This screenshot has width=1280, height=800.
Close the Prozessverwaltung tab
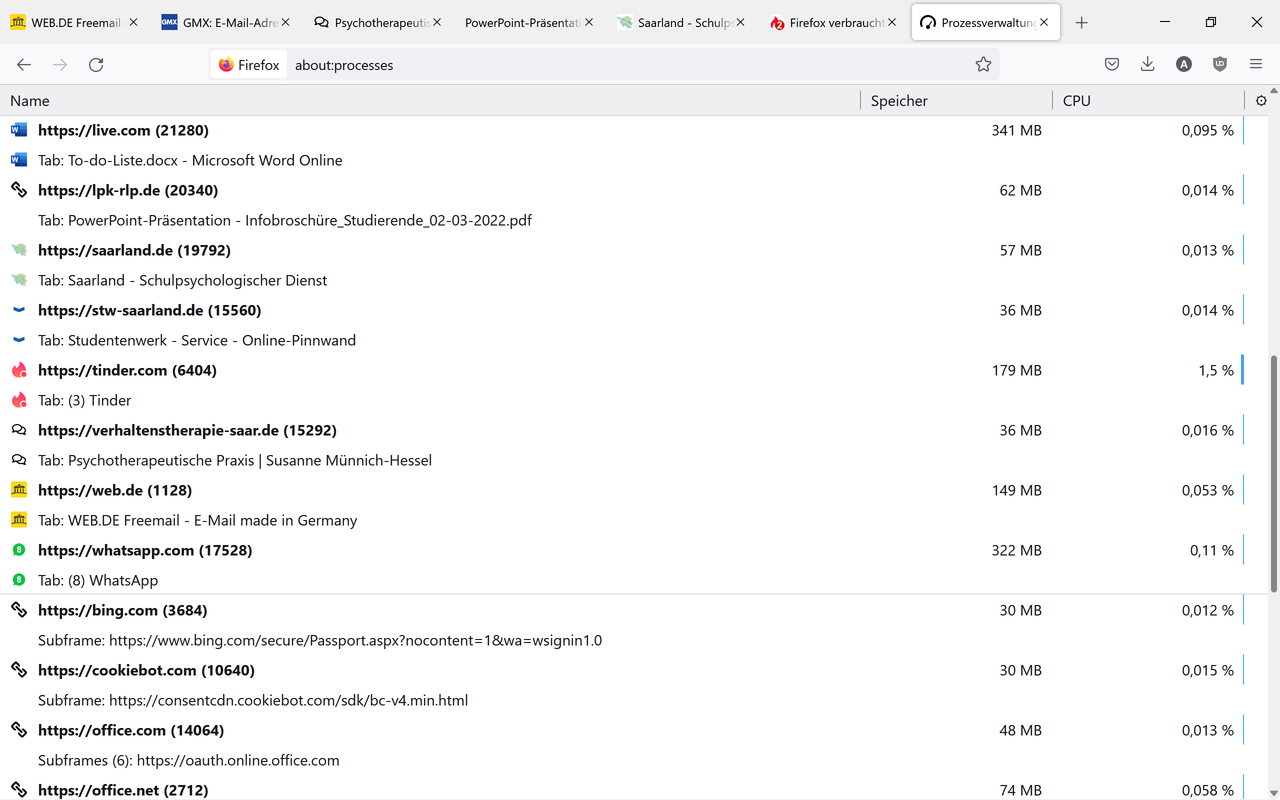1045,22
